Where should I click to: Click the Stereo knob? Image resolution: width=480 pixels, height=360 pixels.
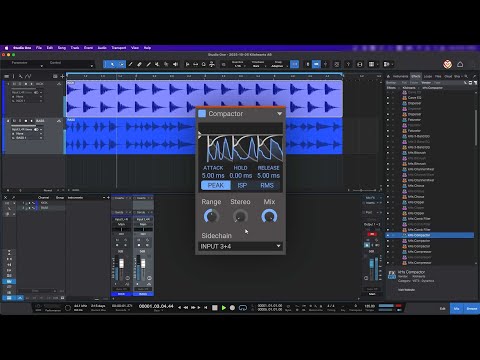(x=240, y=216)
